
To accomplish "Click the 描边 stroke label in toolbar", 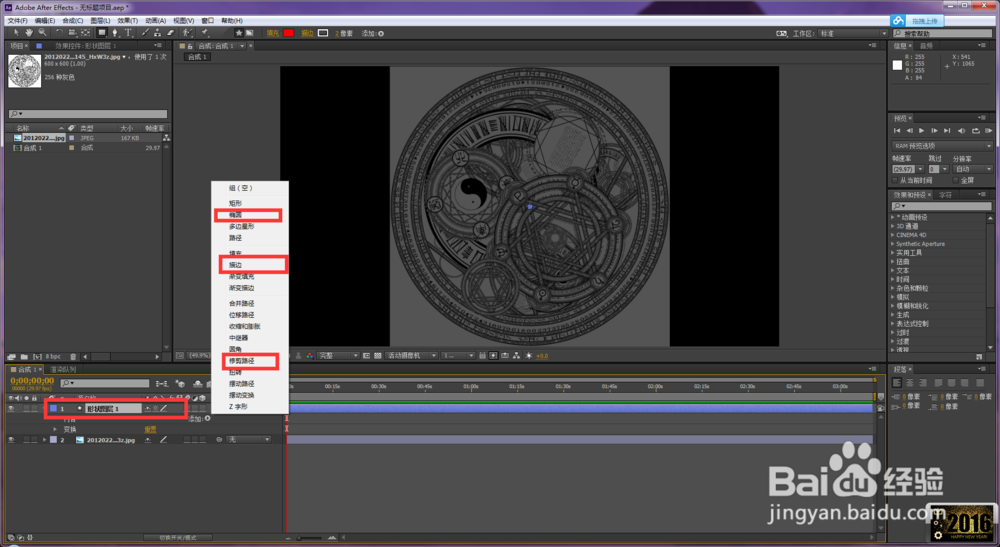I will coord(307,33).
